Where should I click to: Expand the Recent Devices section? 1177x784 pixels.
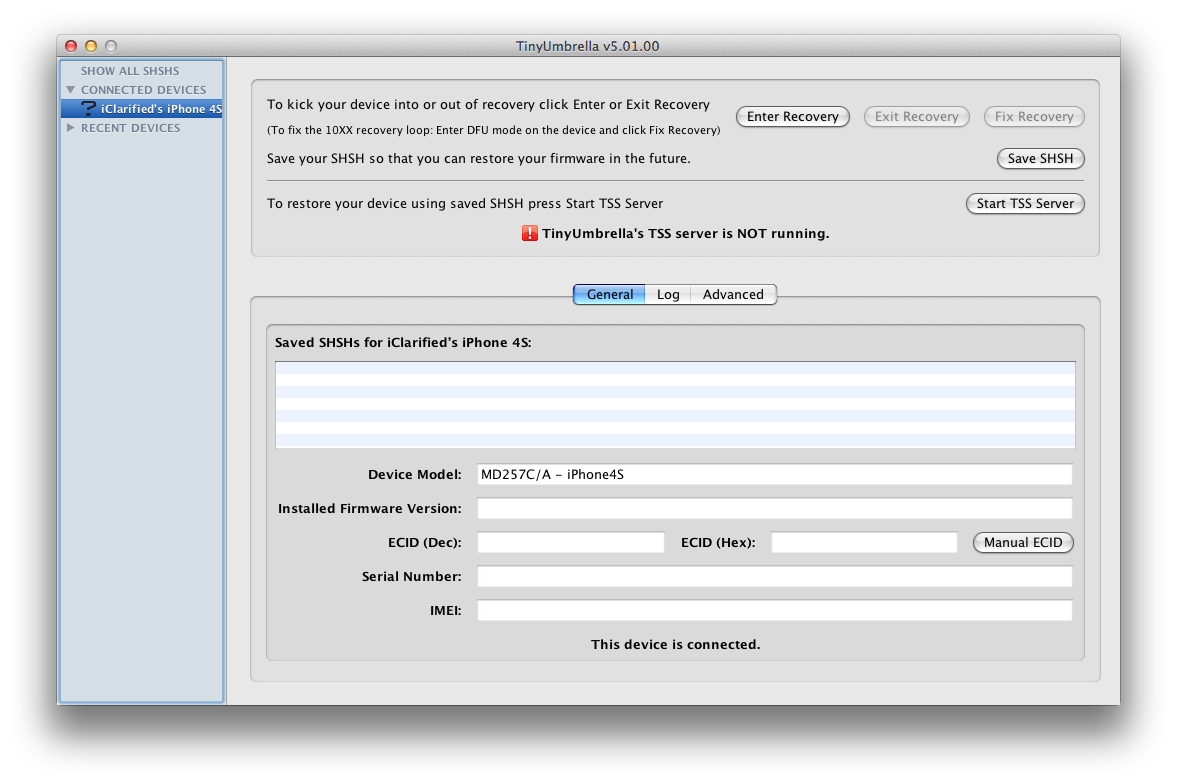pos(71,128)
